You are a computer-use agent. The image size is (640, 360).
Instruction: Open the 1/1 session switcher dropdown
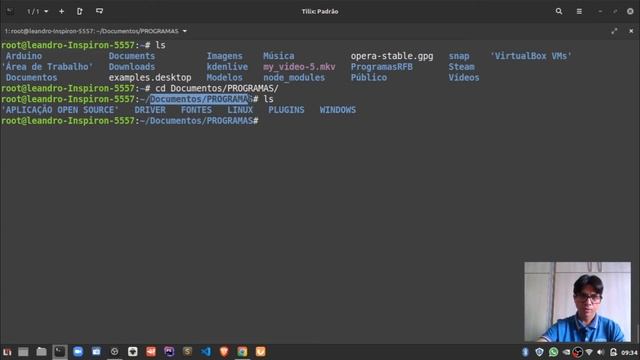coord(38,11)
